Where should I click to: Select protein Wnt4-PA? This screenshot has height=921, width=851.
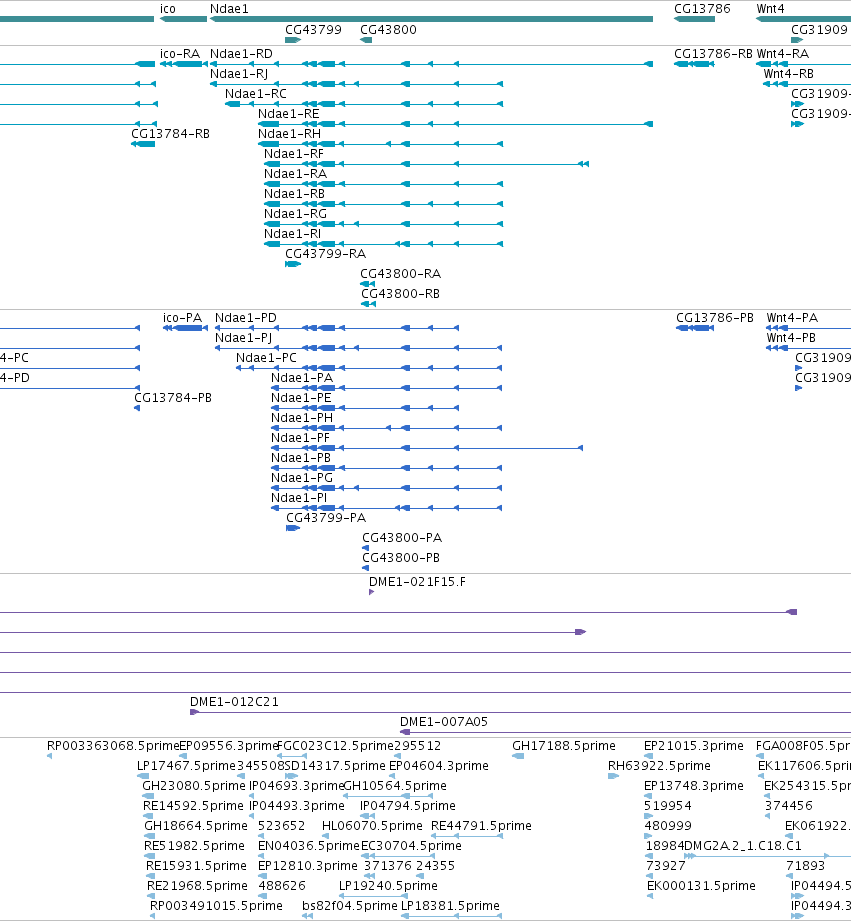point(792,318)
